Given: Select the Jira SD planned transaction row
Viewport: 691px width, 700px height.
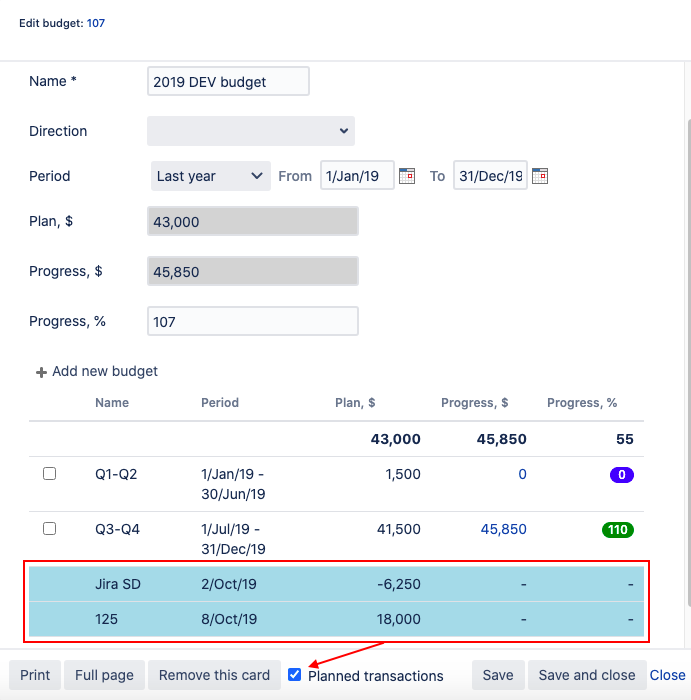Looking at the screenshot, I should [340, 585].
